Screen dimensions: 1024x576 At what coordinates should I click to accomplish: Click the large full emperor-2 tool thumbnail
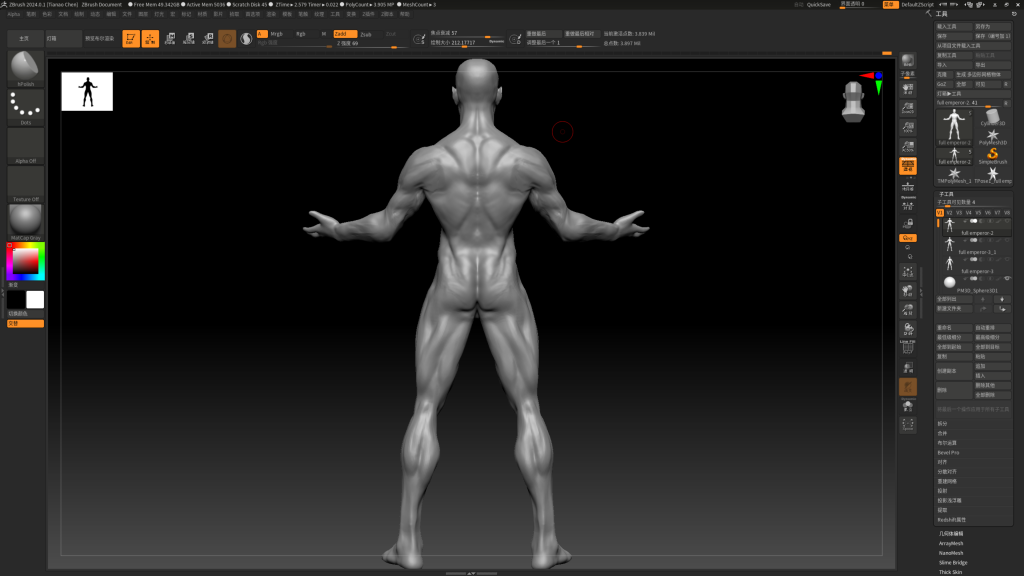point(954,127)
